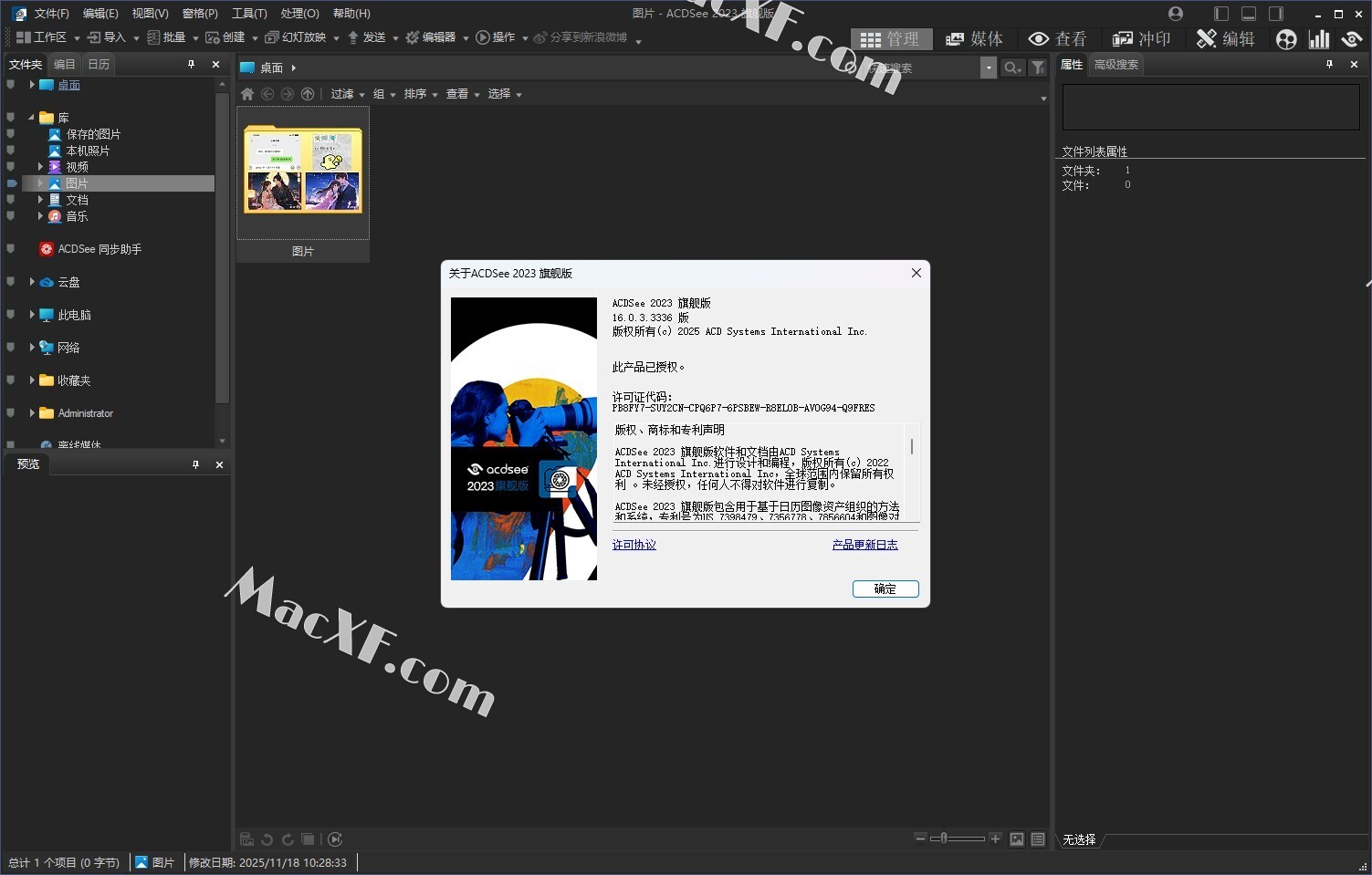
Task: Open the 工具(T) menu
Action: (249, 14)
